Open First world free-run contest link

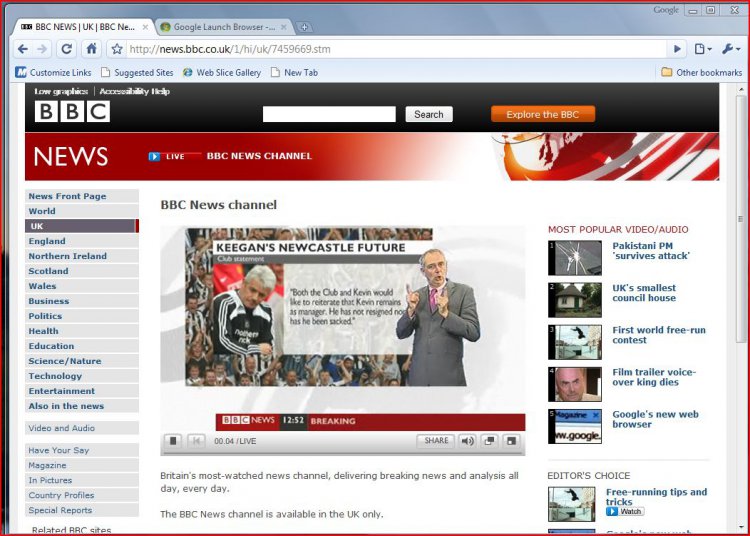pos(659,335)
